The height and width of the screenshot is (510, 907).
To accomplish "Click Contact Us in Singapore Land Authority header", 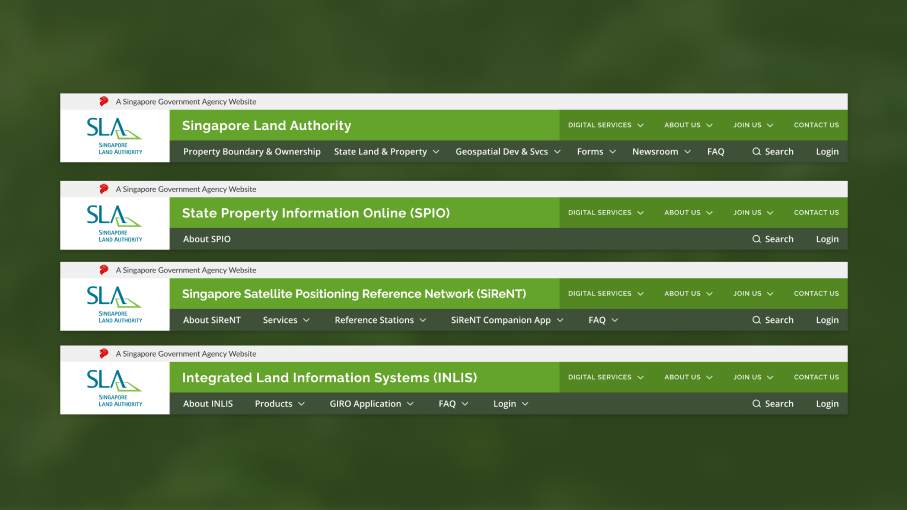I will [816, 125].
